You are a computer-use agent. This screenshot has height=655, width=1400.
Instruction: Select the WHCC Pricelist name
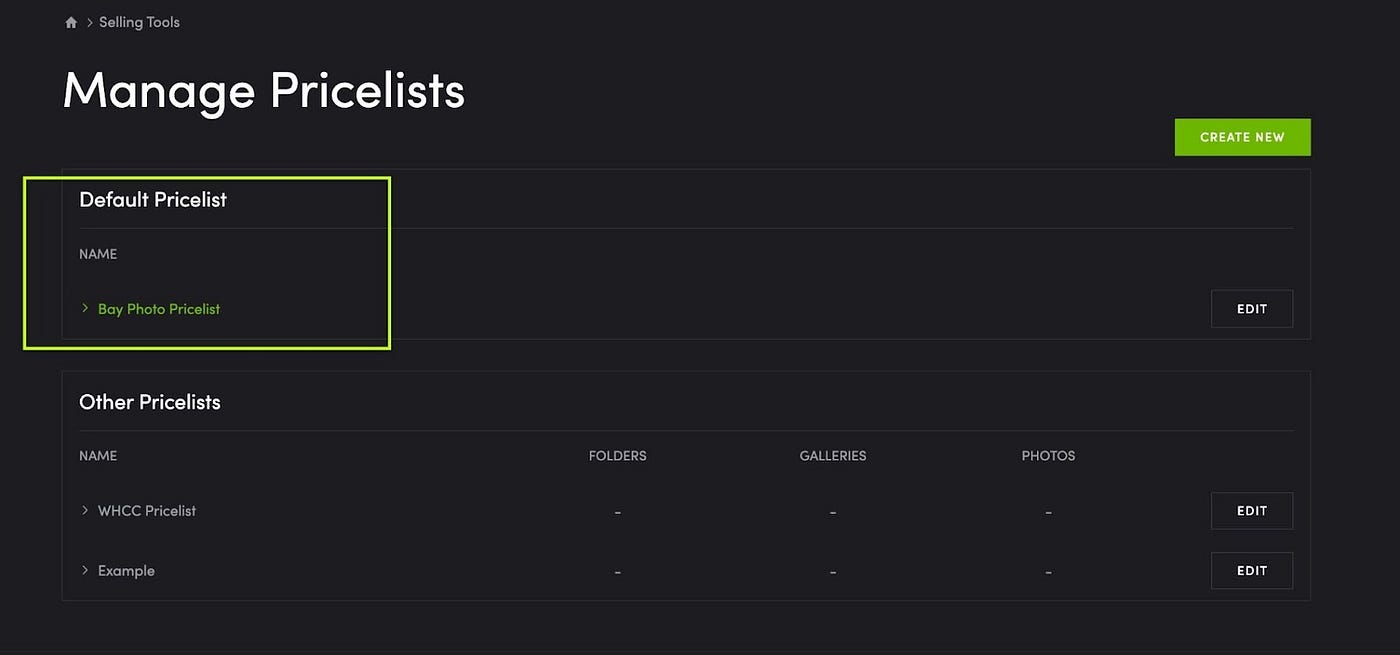tap(147, 511)
